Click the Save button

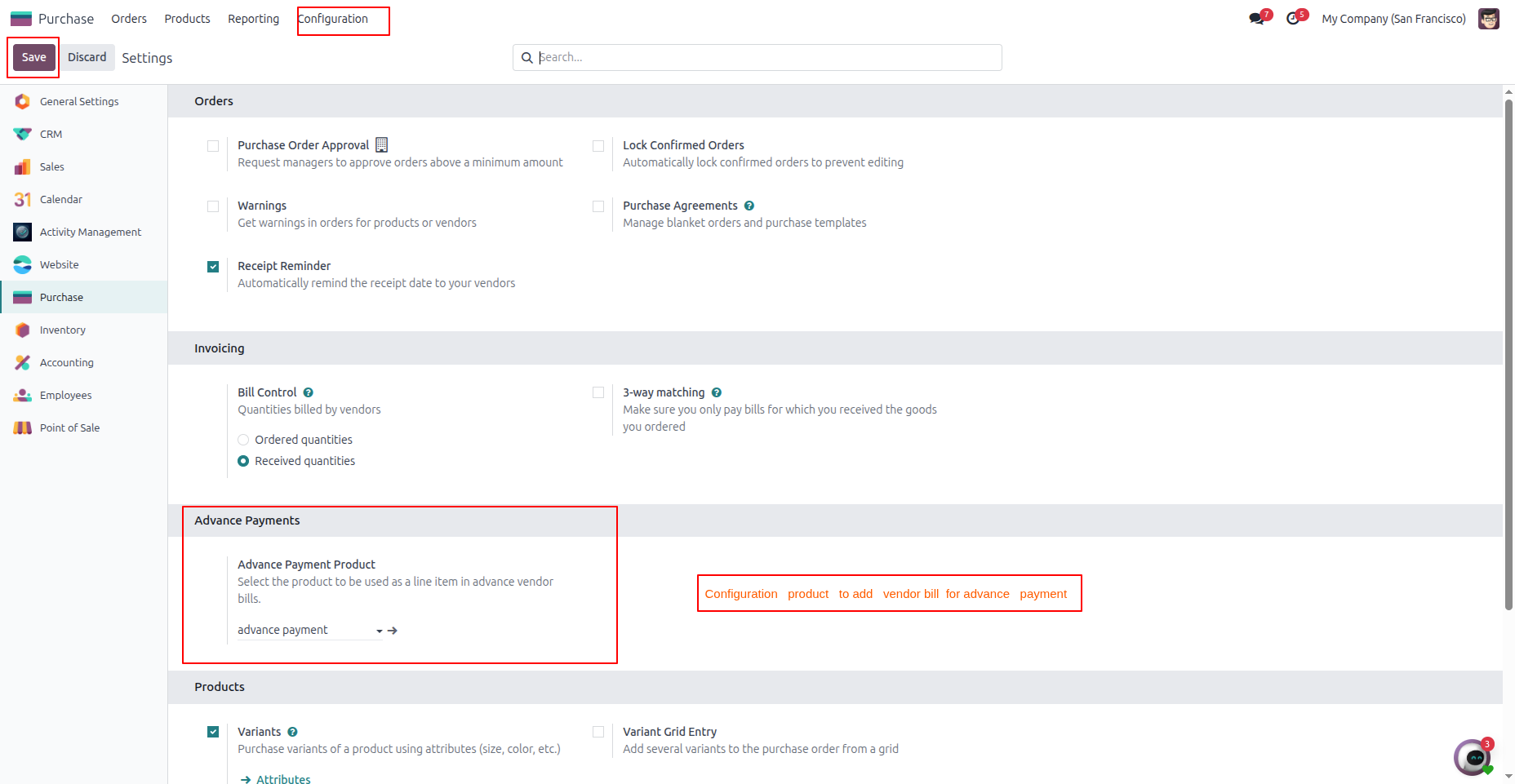pos(33,57)
